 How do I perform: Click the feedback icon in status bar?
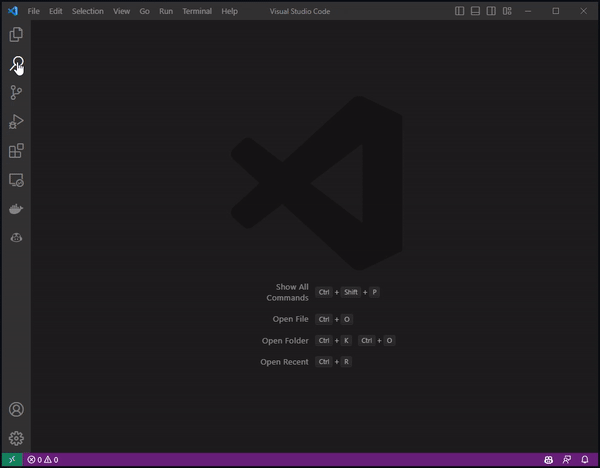click(x=567, y=460)
